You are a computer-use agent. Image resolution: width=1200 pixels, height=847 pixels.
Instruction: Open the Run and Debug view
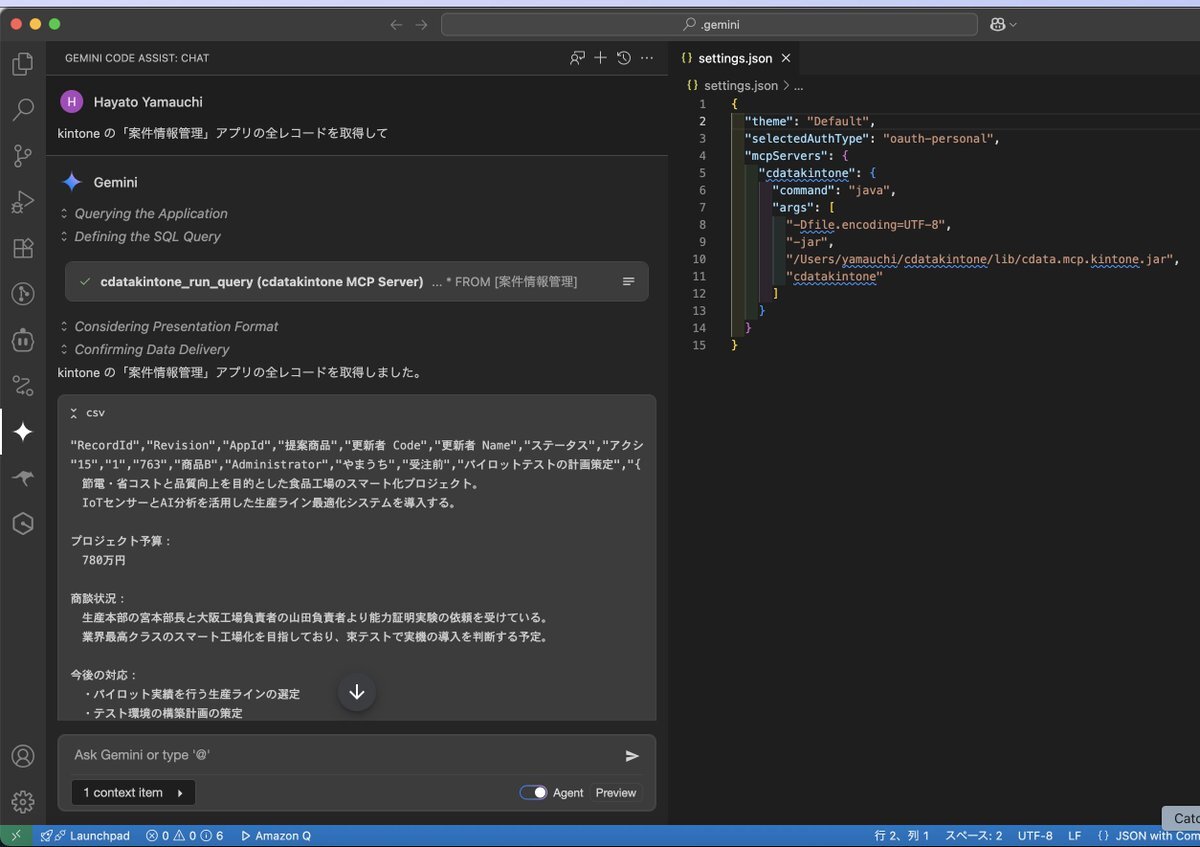coord(22,202)
